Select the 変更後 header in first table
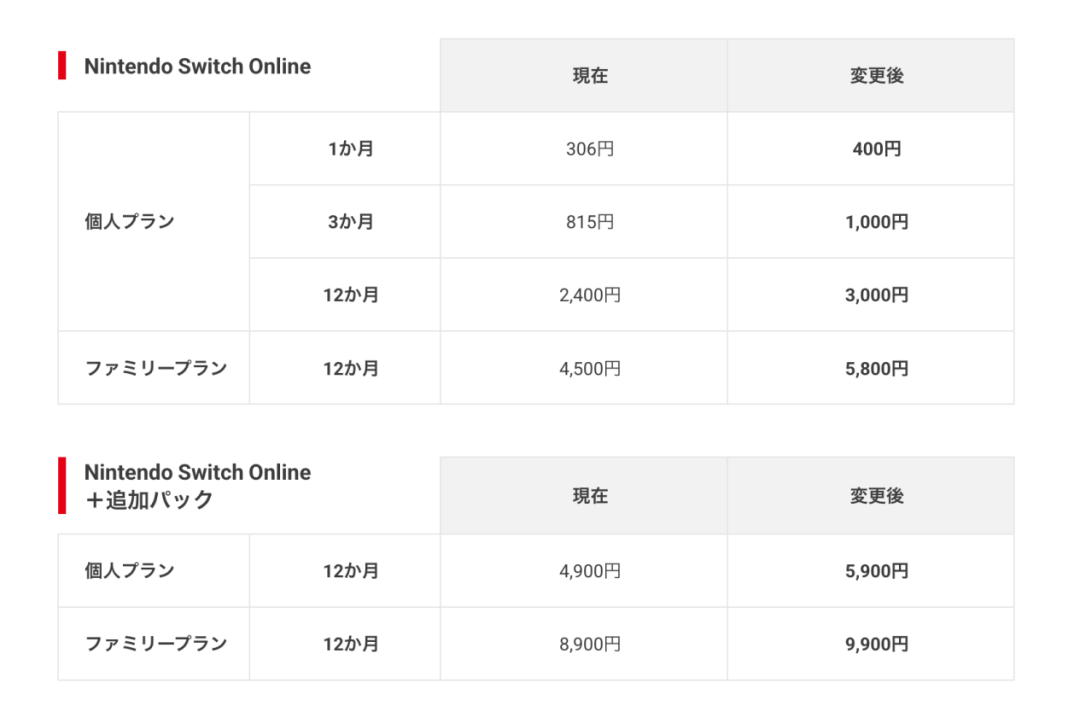The image size is (1080, 706). (876, 76)
